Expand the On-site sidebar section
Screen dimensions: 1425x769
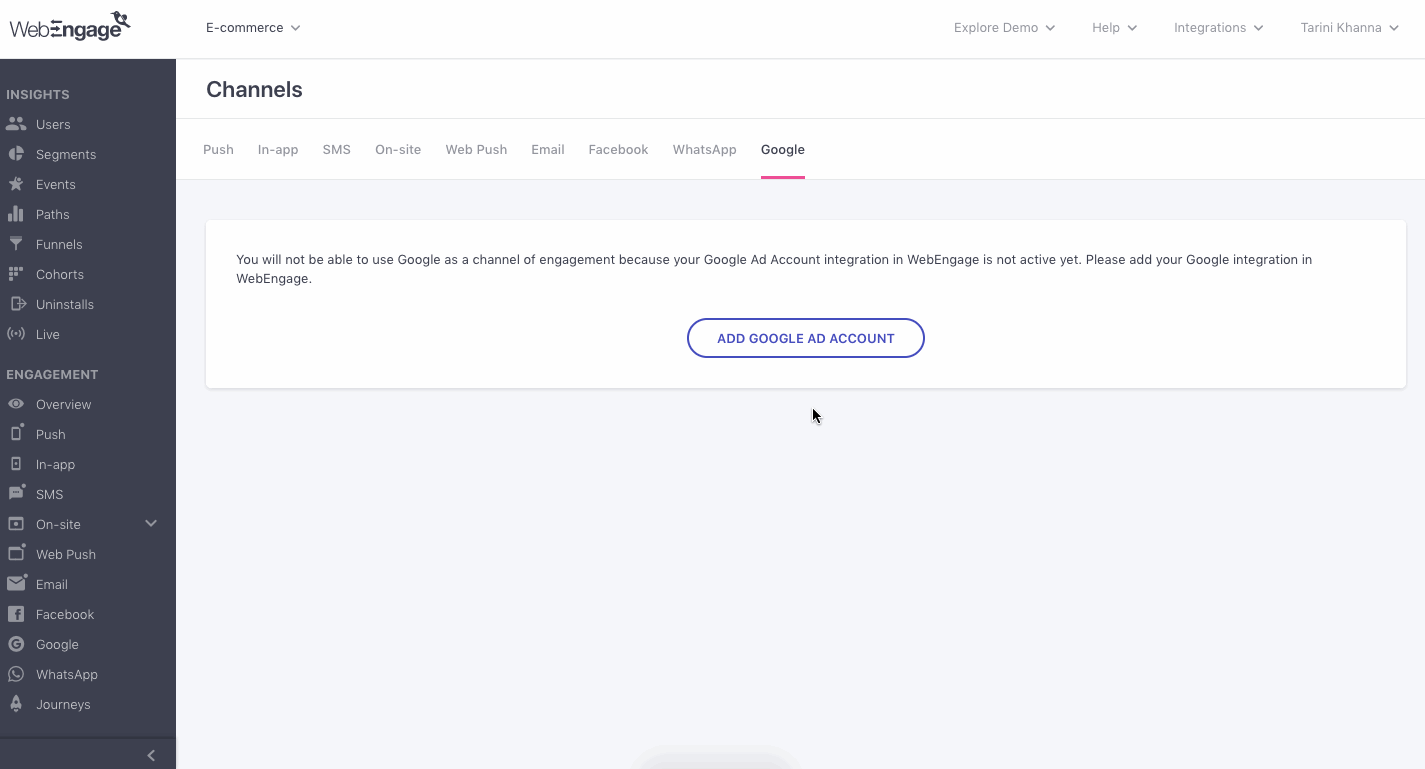coord(150,523)
